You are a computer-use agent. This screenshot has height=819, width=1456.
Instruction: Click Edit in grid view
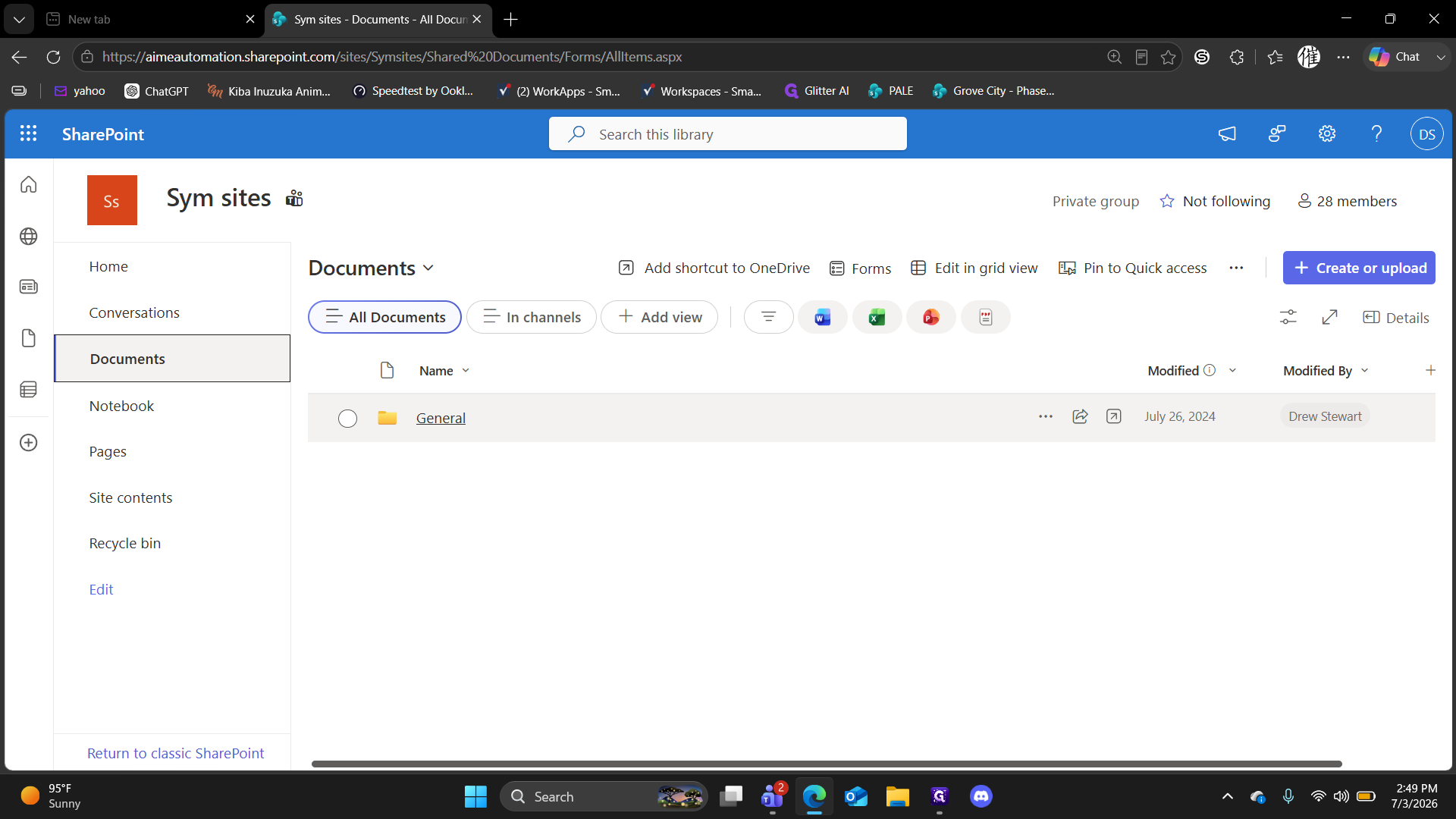[974, 268]
